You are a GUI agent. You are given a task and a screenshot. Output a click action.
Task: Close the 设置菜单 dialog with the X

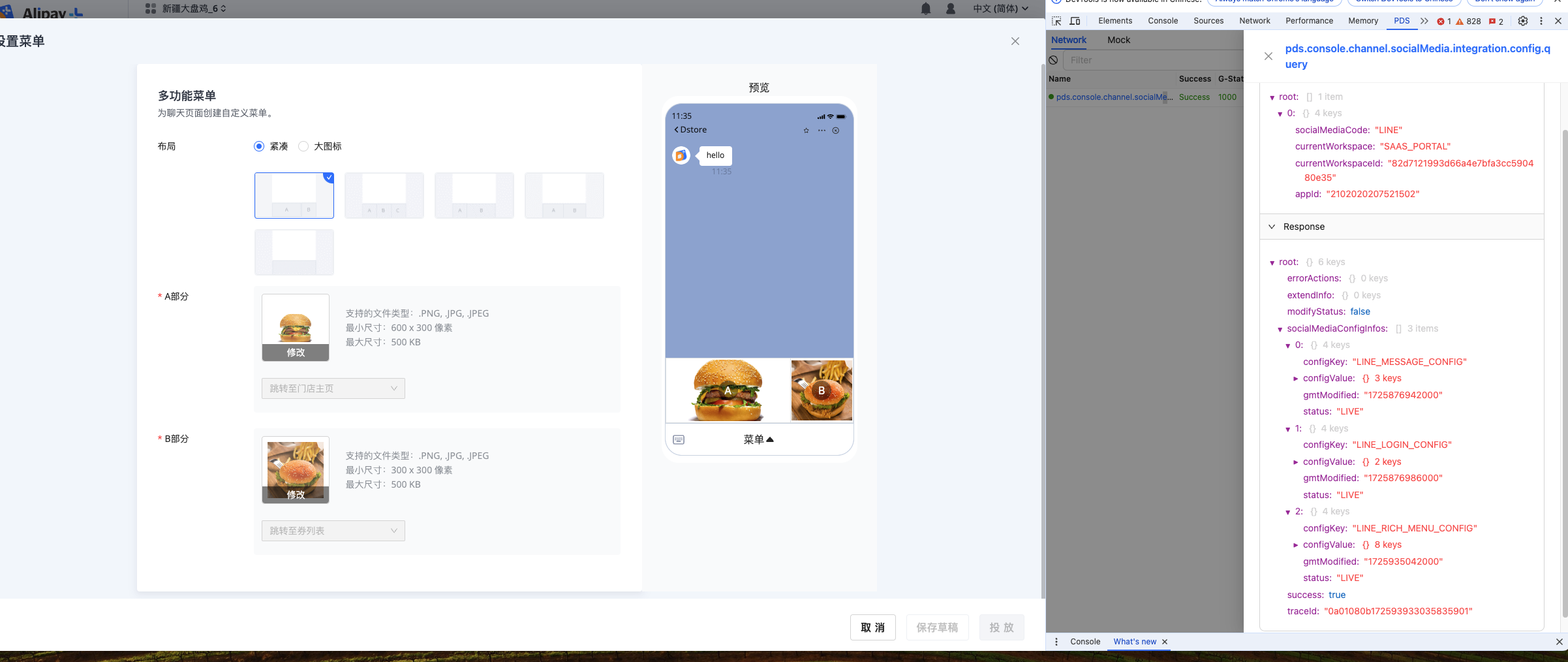pos(1015,41)
